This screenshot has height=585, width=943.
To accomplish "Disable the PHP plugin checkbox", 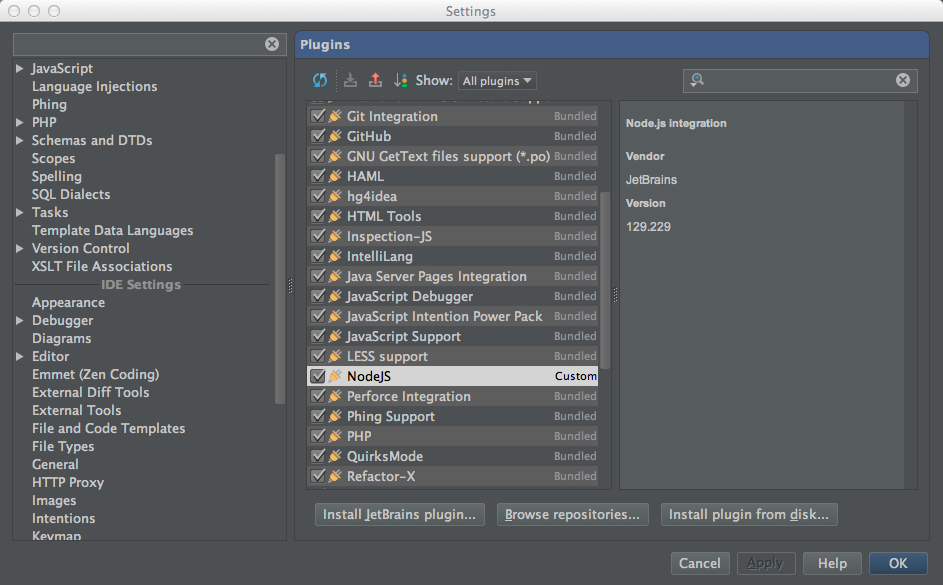I will (x=318, y=436).
